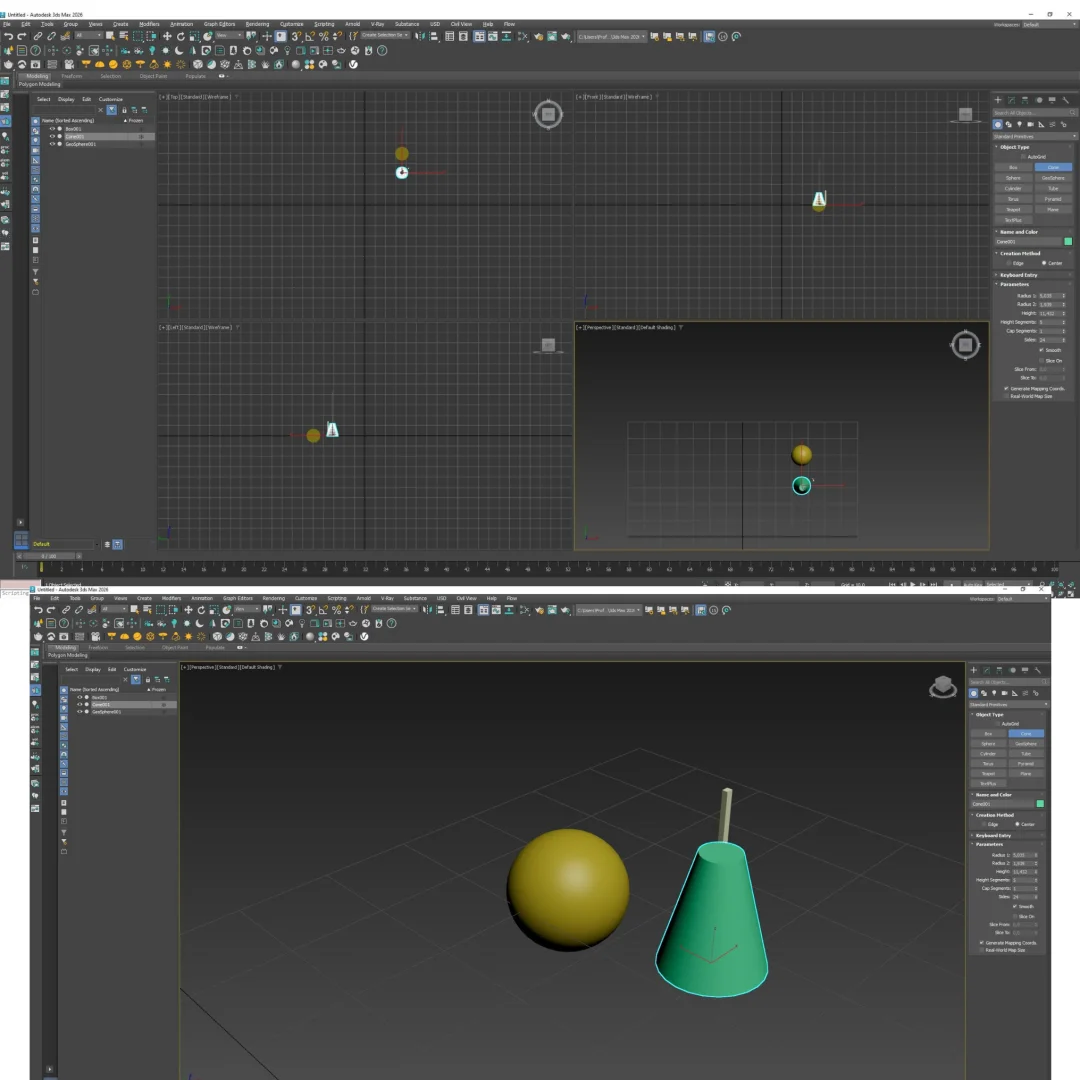This screenshot has height=1080, width=1080.
Task: Click the Pyramid button in the lower panel
Action: coord(1025,763)
